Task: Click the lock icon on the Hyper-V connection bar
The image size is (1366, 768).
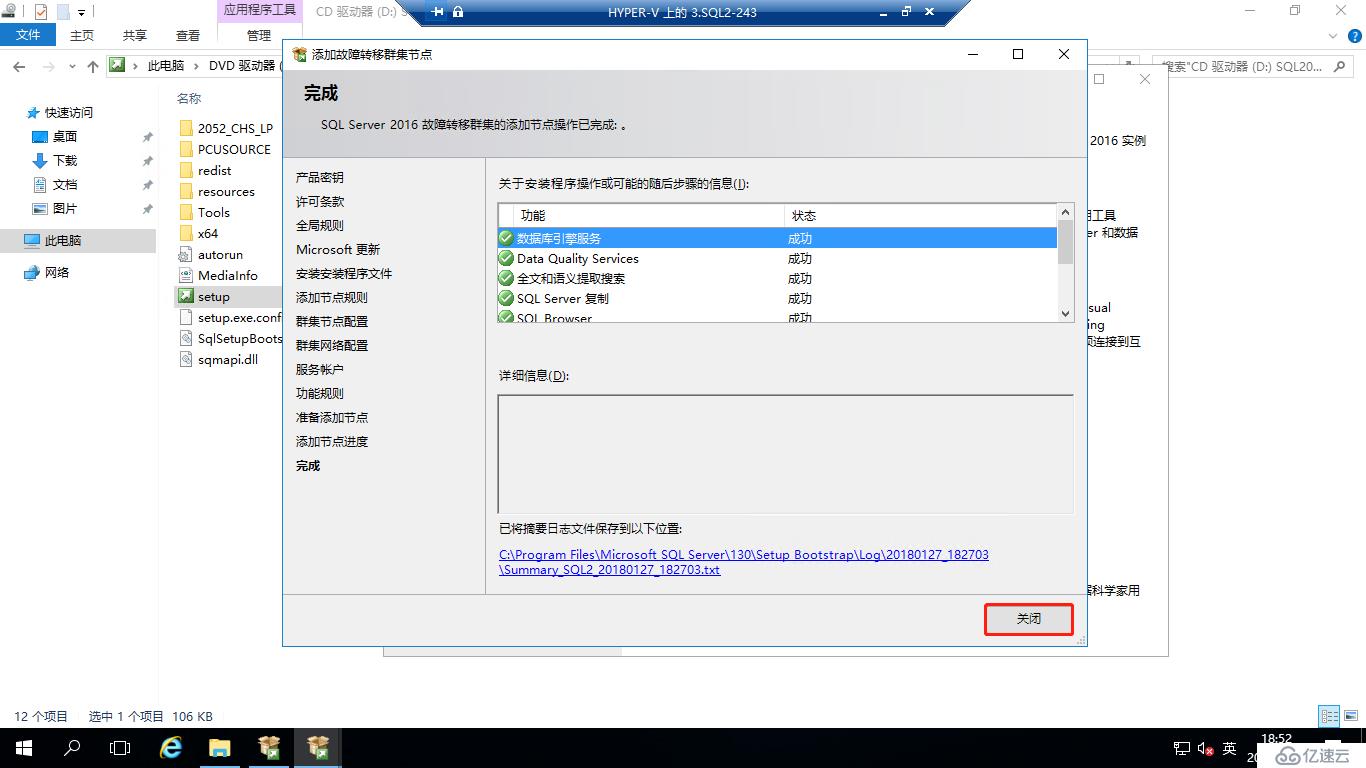Action: 458,12
